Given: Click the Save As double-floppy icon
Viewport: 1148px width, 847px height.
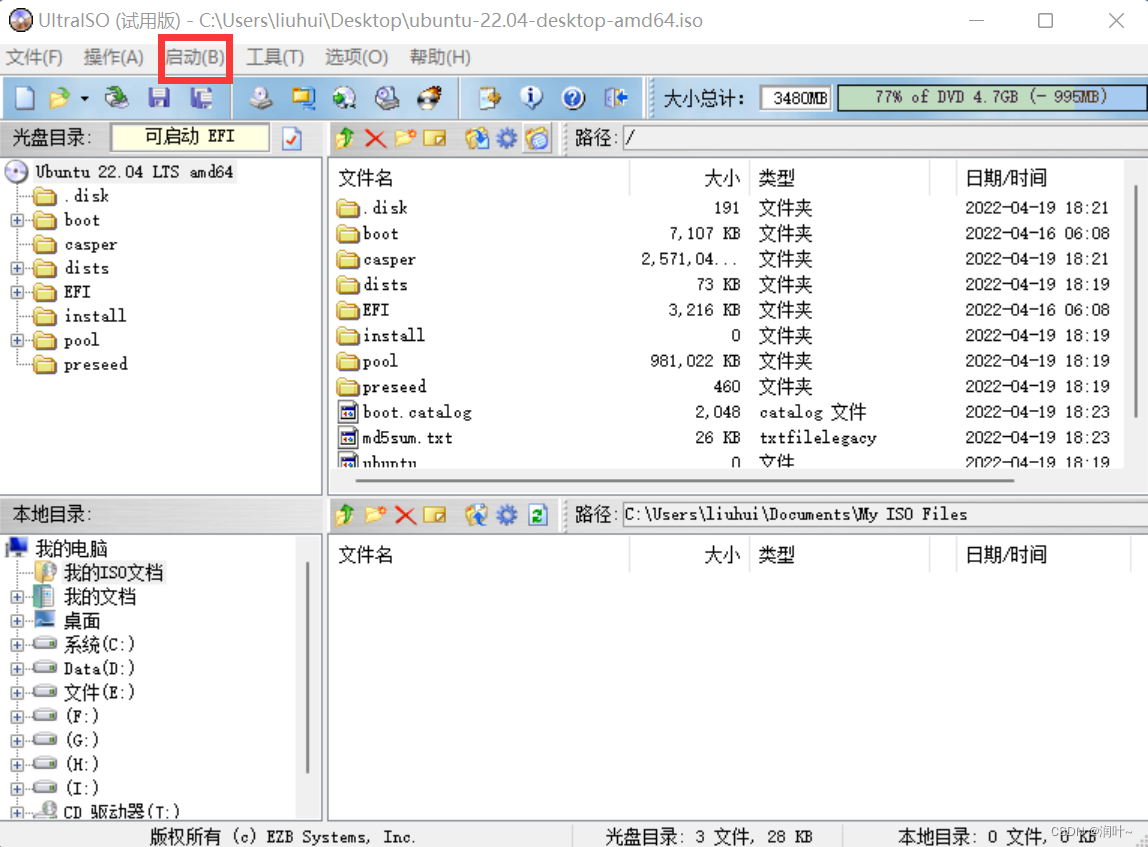Looking at the screenshot, I should pos(201,97).
